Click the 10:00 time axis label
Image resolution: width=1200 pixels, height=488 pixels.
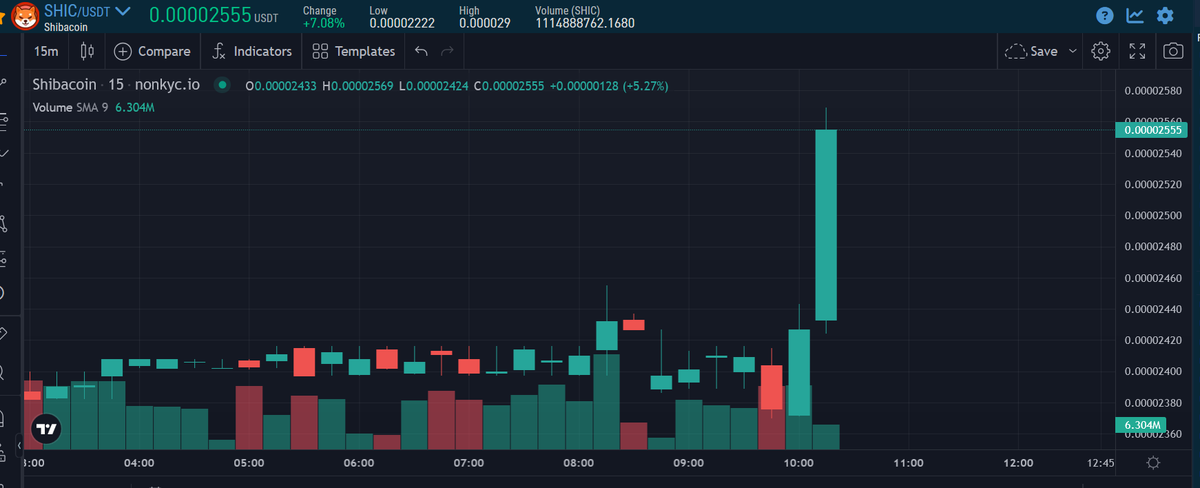pos(798,463)
